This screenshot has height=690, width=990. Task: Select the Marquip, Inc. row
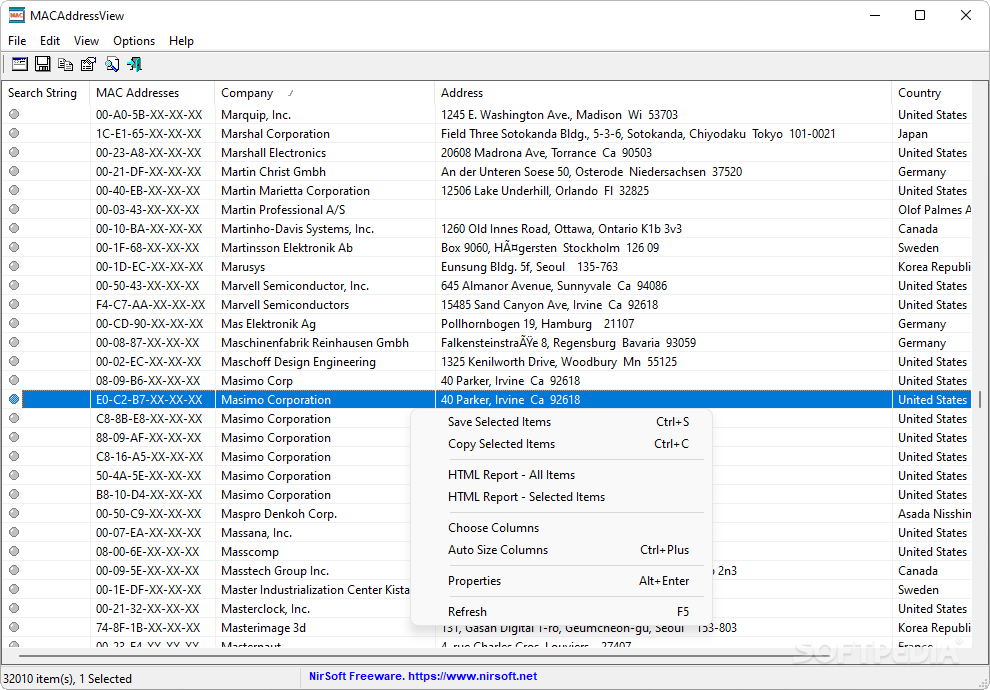[x=487, y=114]
